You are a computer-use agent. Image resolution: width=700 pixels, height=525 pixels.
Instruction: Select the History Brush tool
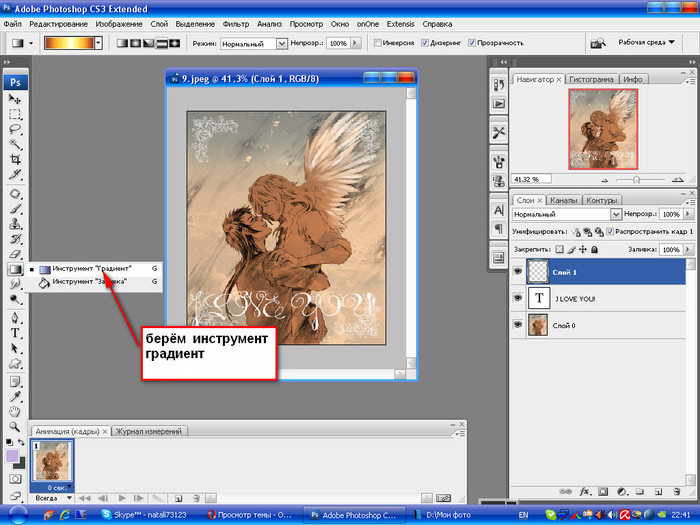[x=15, y=239]
